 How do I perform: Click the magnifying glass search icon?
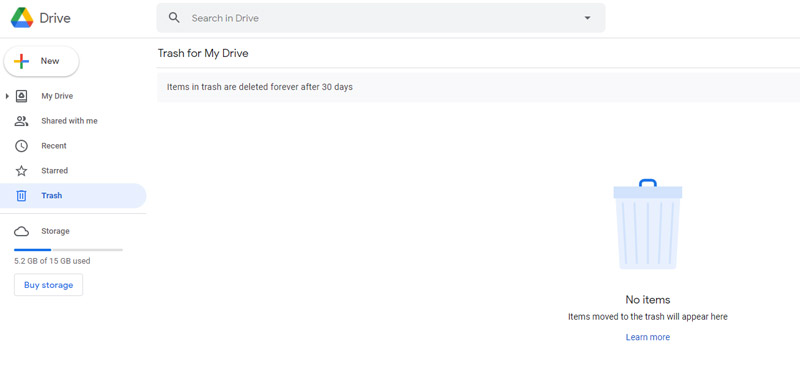pos(174,18)
